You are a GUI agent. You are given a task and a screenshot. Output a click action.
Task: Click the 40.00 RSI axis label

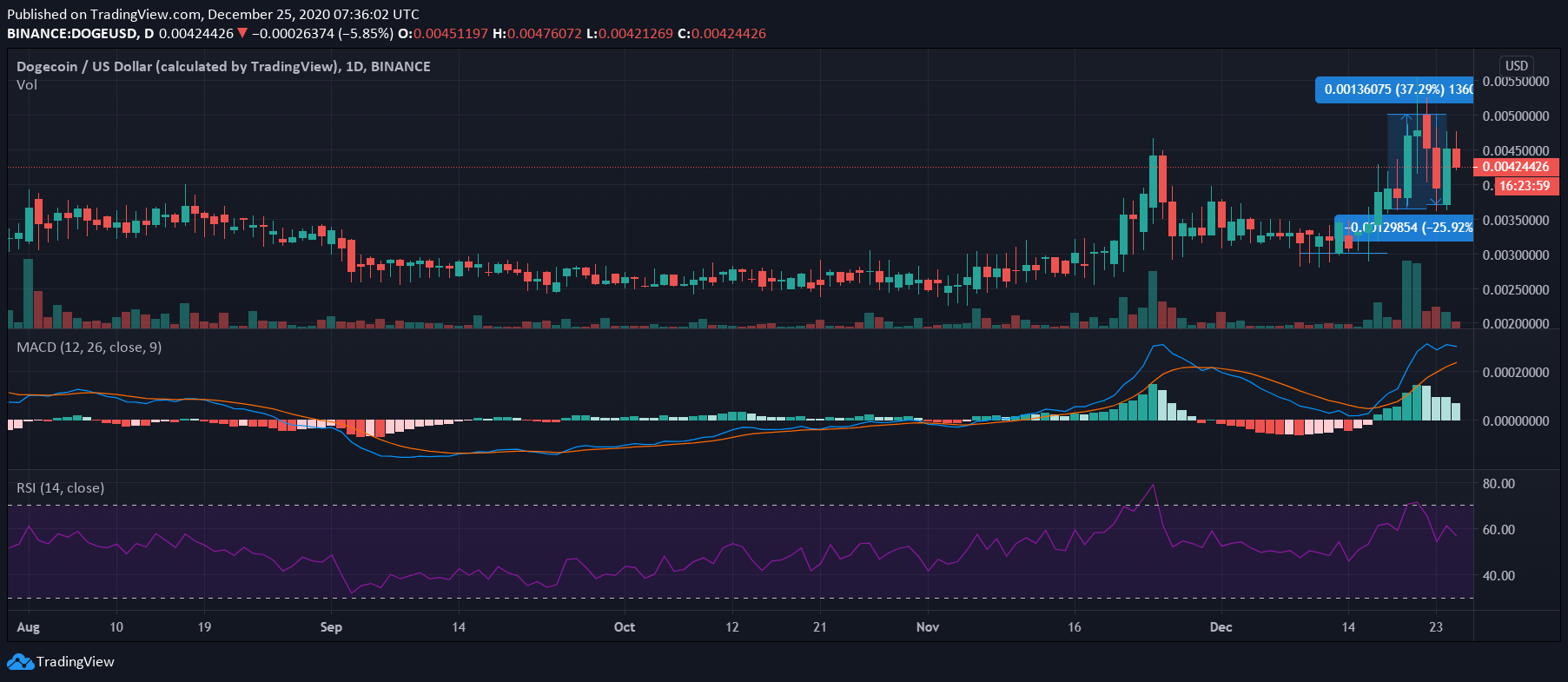tap(1499, 575)
